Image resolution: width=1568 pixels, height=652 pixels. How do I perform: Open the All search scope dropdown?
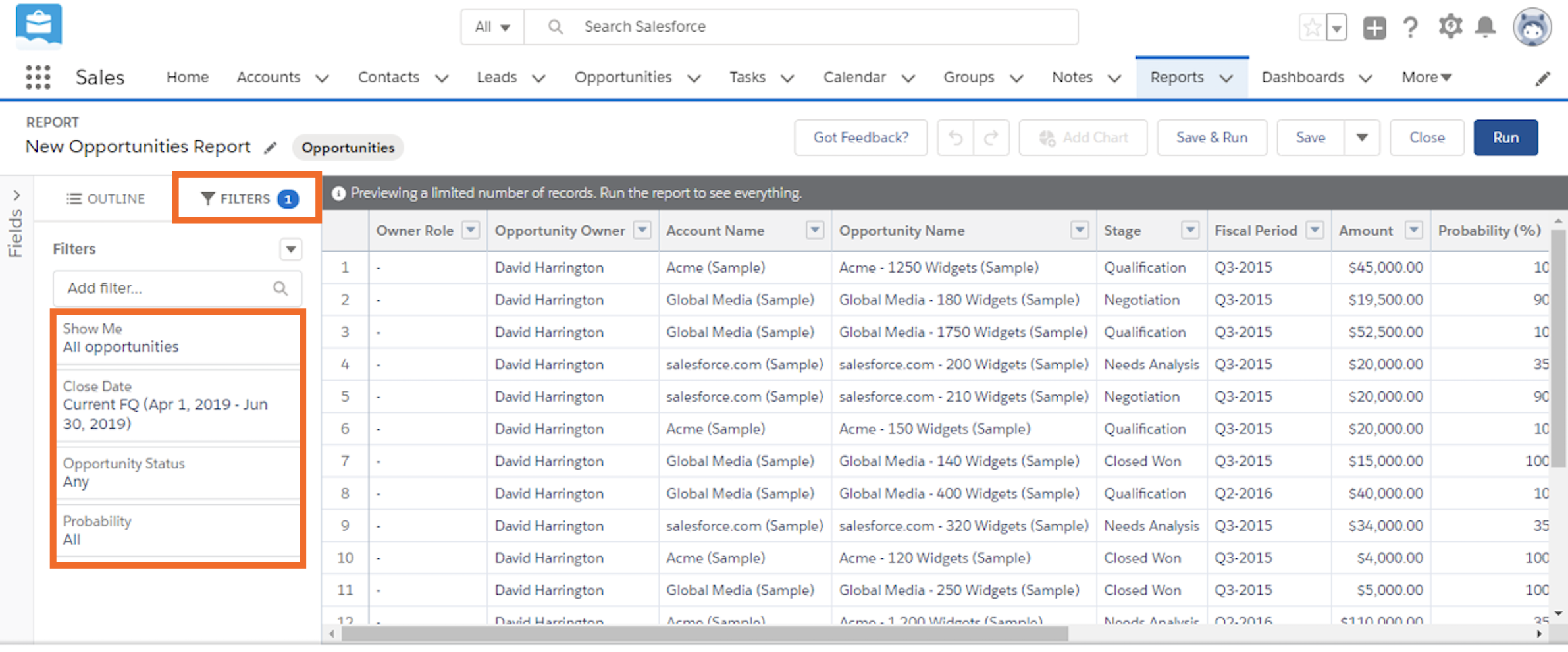(492, 27)
